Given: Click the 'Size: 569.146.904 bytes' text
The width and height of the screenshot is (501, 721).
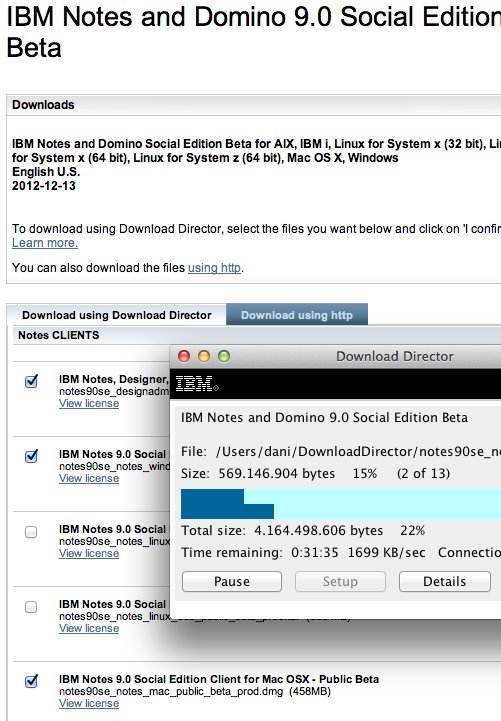Looking at the screenshot, I should 258,473.
